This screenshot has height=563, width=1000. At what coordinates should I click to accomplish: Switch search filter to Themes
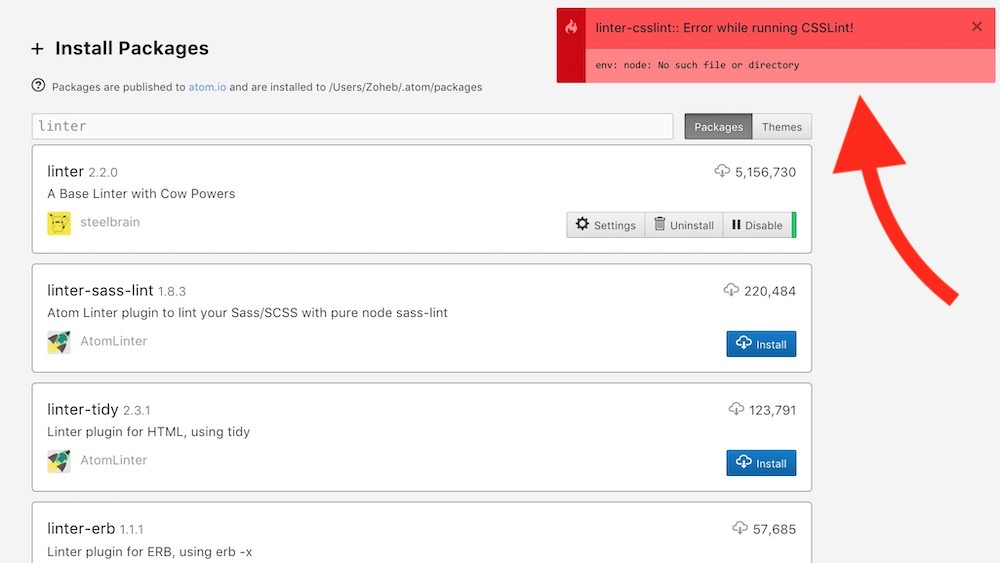781,127
